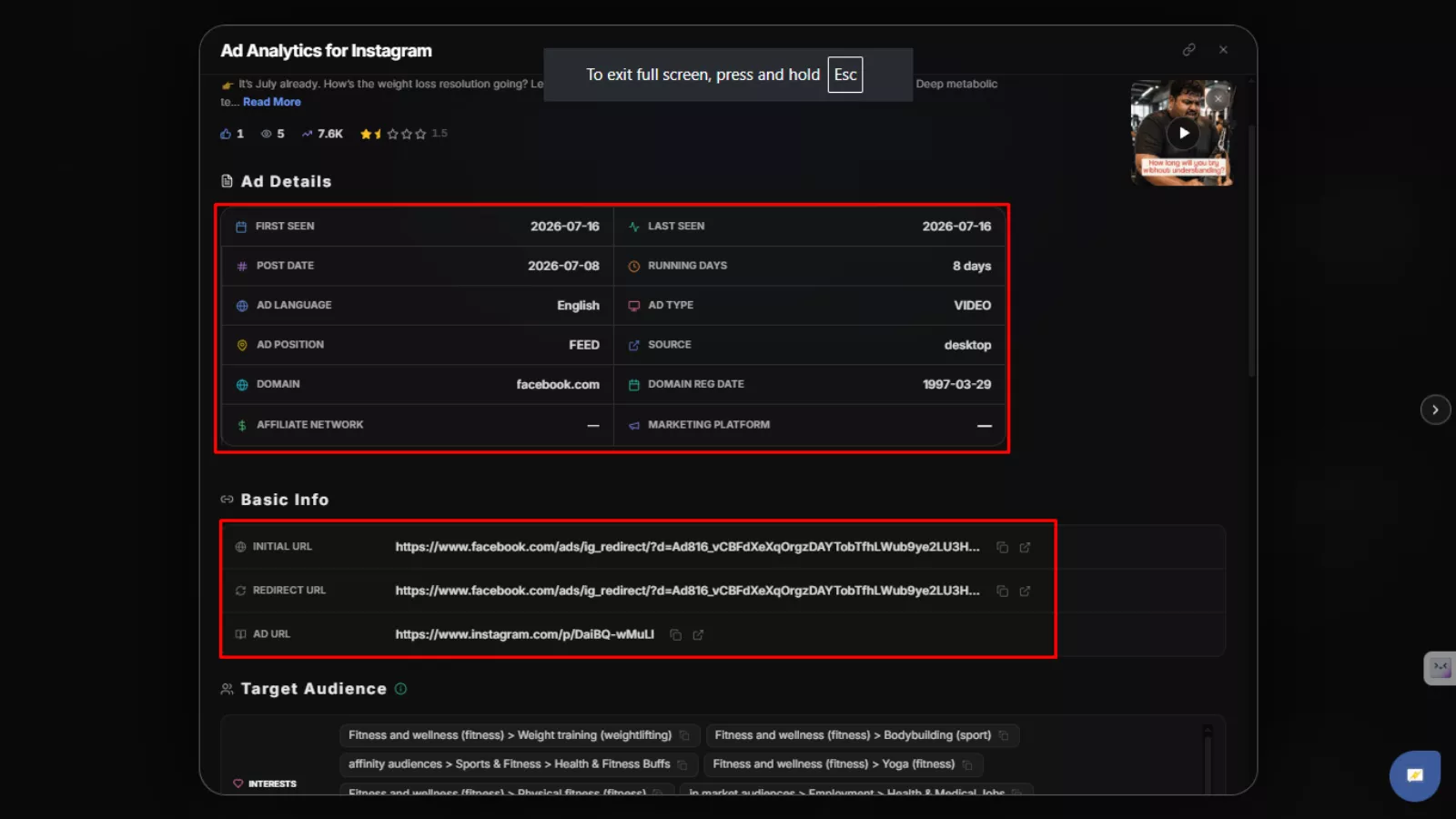Open the chat support bubble
Screen dimensions: 1456x819
pyautogui.click(x=1414, y=775)
